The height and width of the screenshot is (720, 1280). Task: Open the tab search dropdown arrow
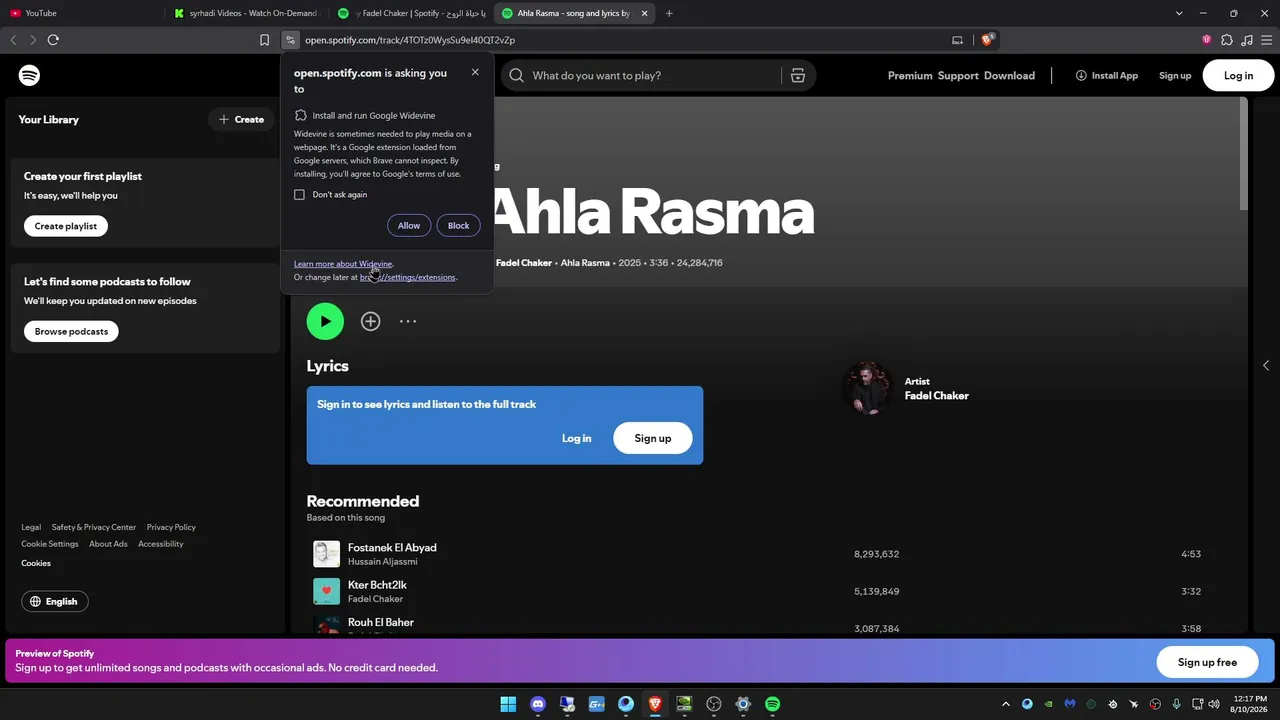[x=1179, y=13]
